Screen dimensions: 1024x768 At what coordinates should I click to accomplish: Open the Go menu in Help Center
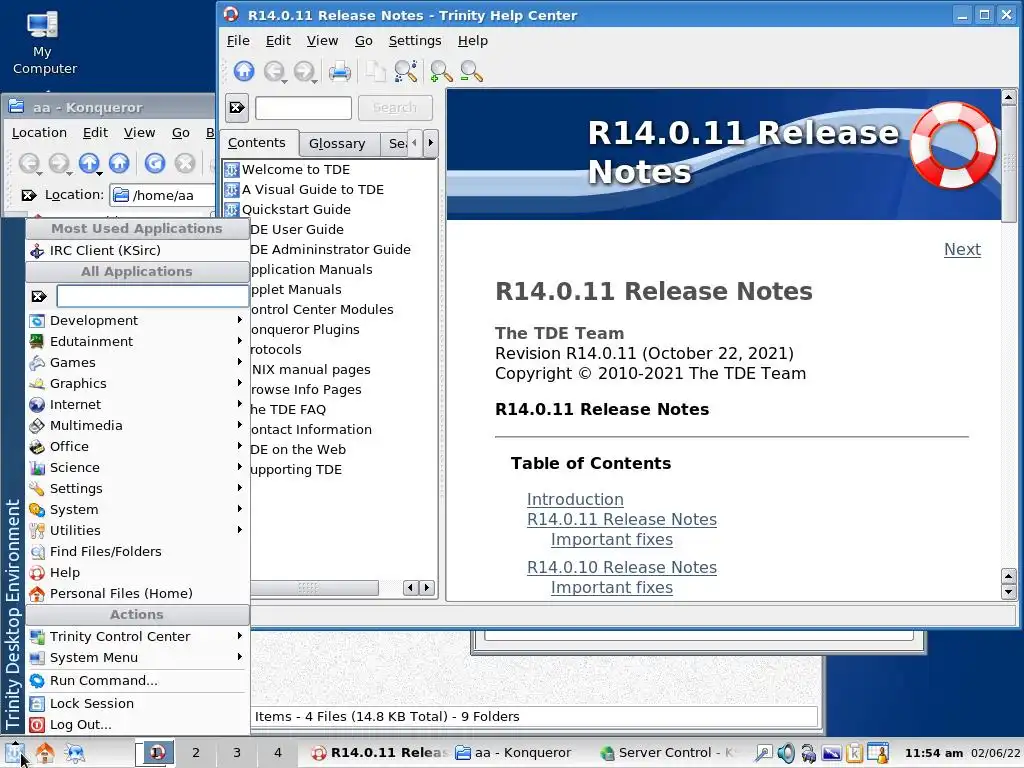364,40
